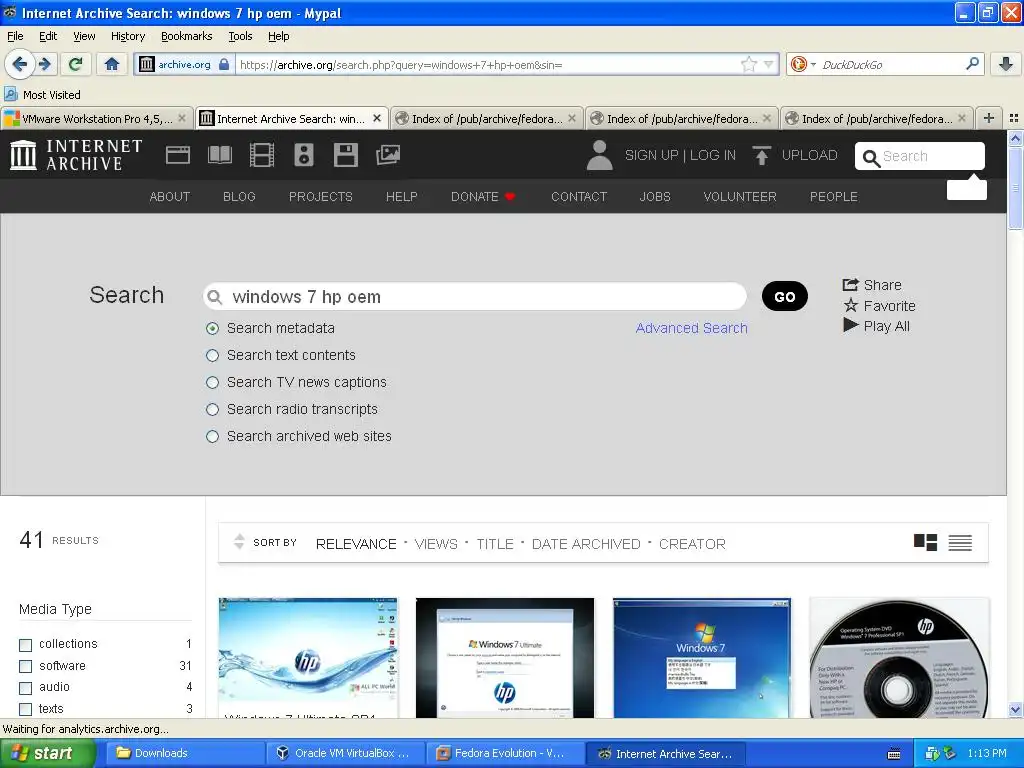Check the software media type box

[x=25, y=667]
